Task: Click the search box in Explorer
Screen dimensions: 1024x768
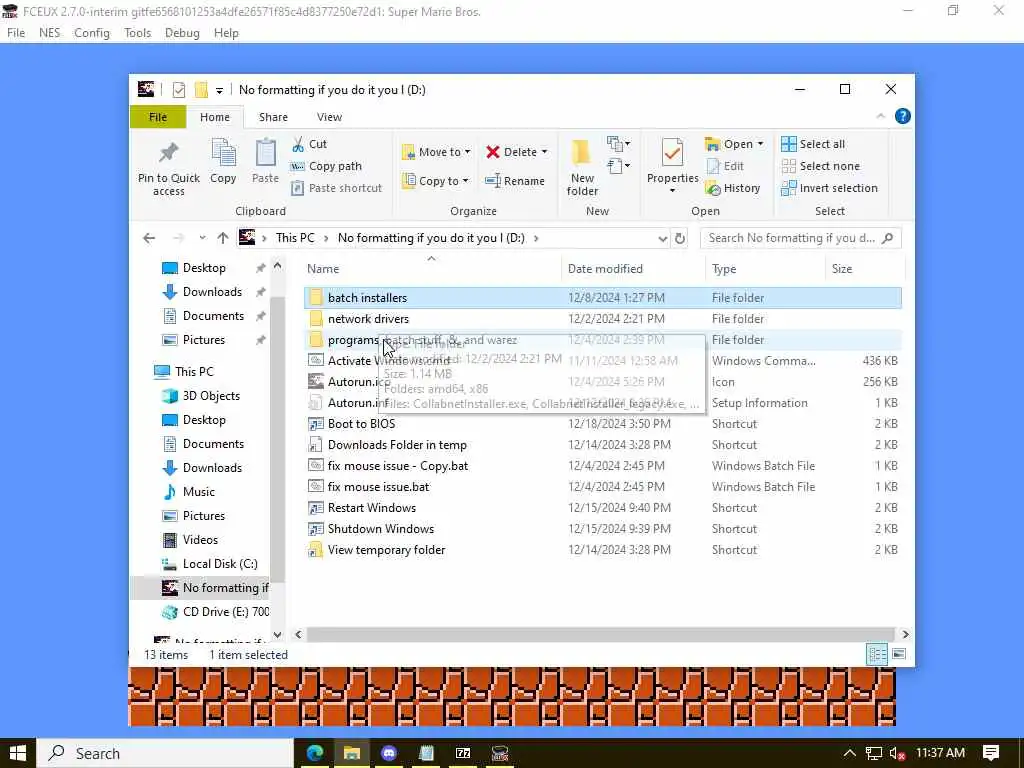Action: point(801,238)
